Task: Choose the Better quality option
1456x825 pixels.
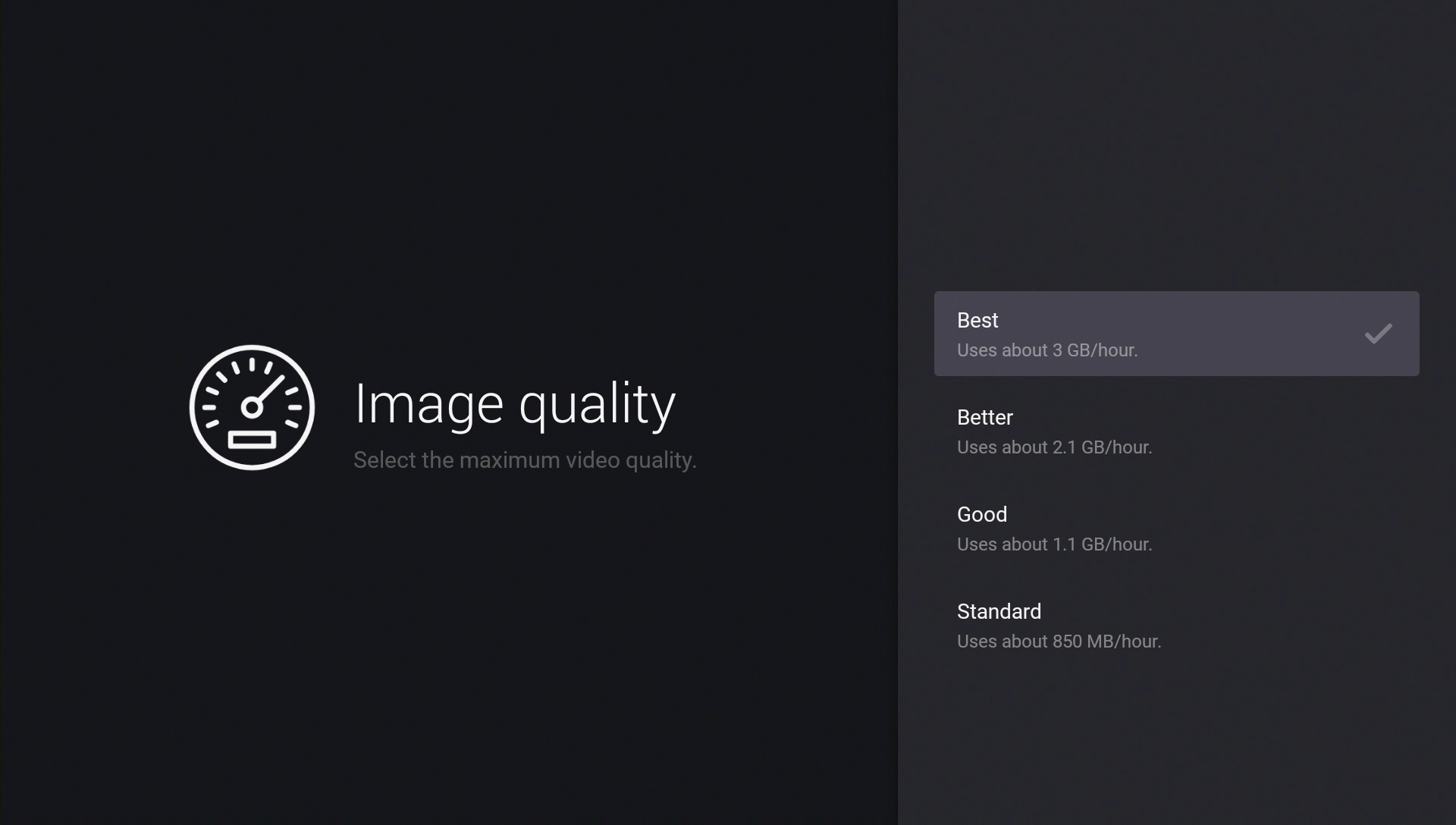Action: coord(1176,431)
